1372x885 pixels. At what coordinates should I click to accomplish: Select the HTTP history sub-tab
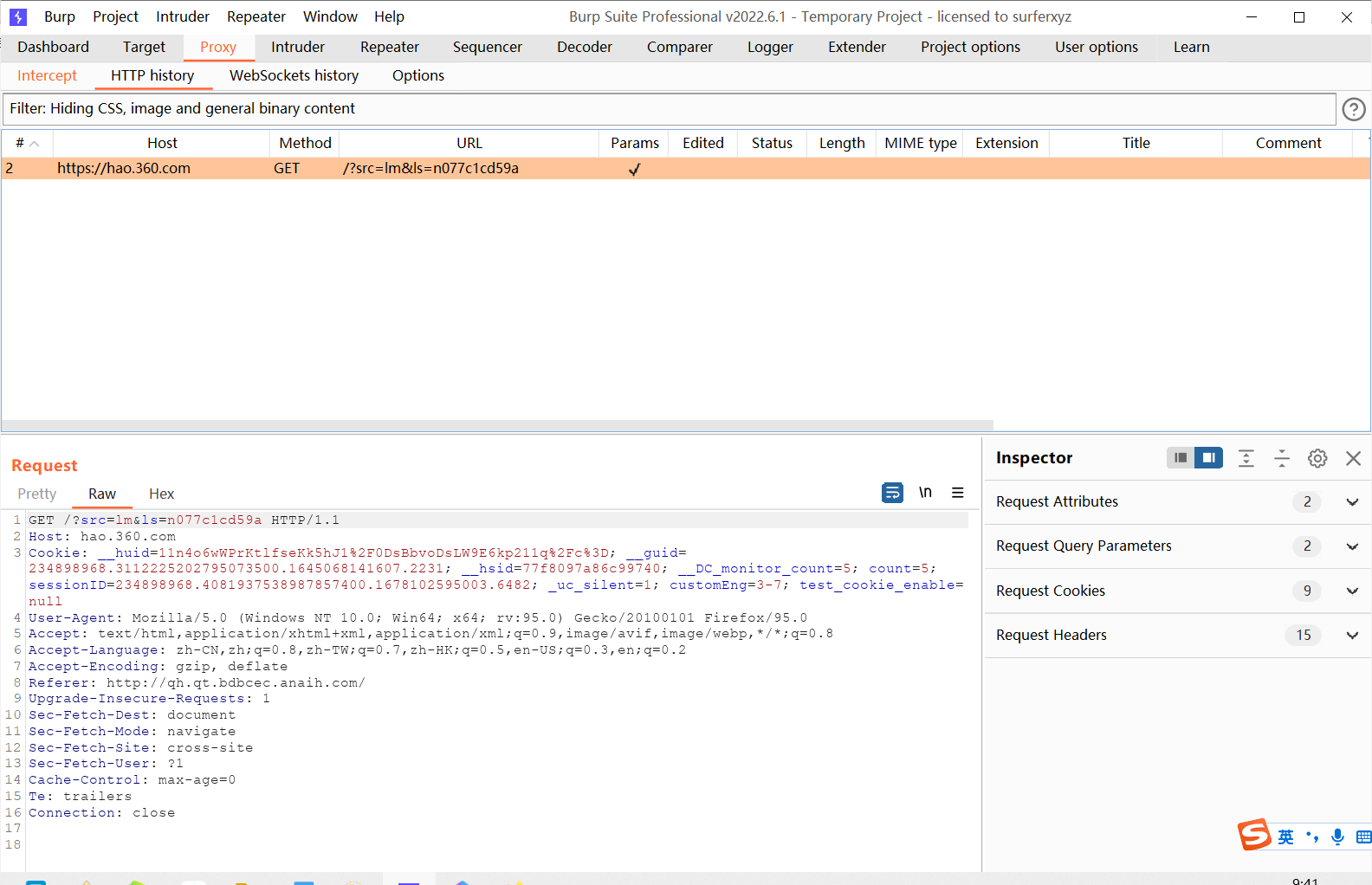tap(152, 76)
